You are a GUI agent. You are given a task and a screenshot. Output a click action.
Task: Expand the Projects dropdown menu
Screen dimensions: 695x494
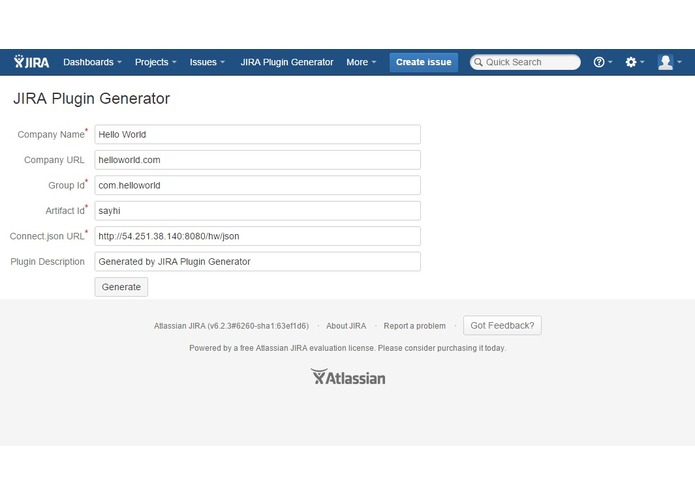[156, 62]
